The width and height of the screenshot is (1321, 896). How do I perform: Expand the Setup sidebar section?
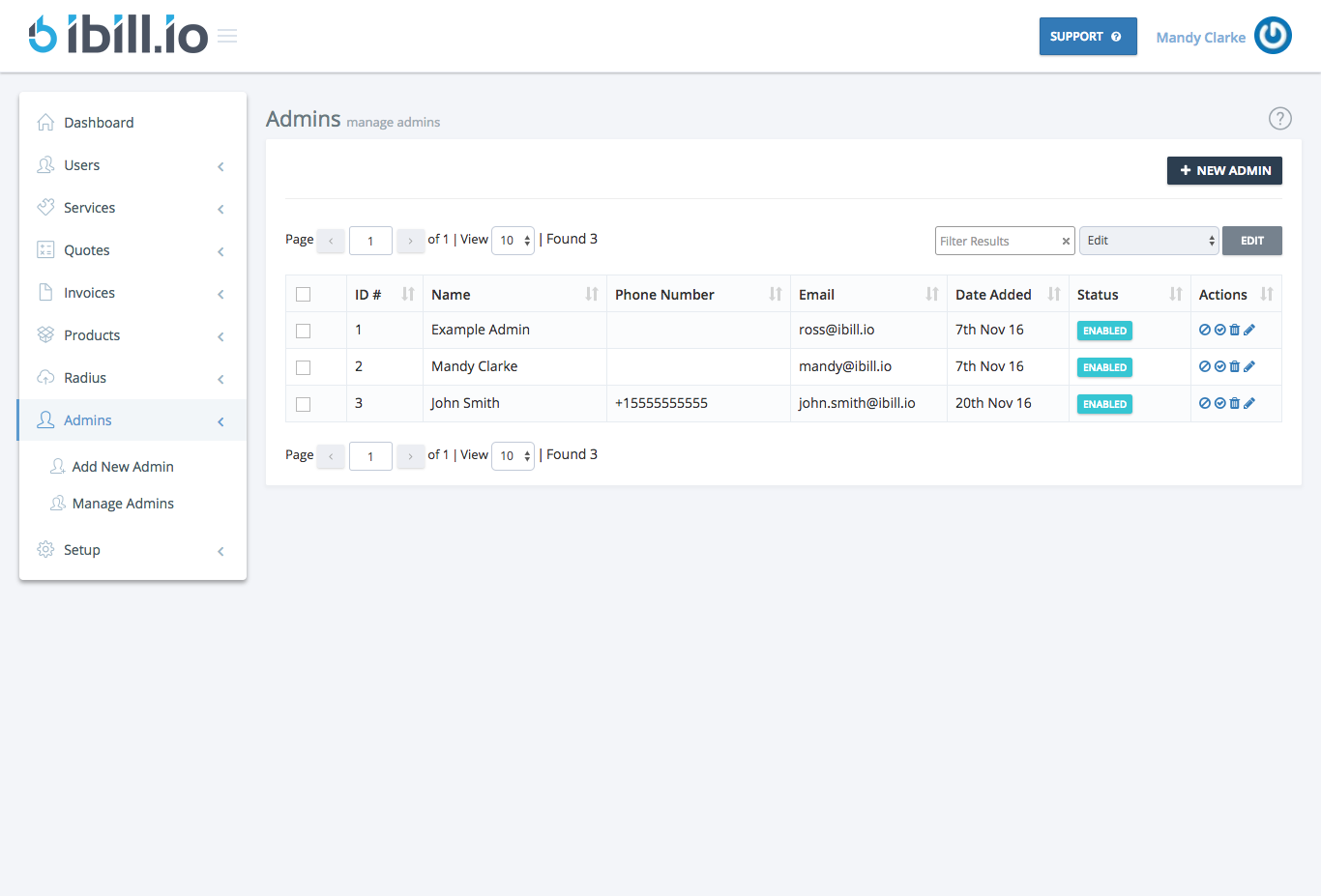click(x=132, y=550)
